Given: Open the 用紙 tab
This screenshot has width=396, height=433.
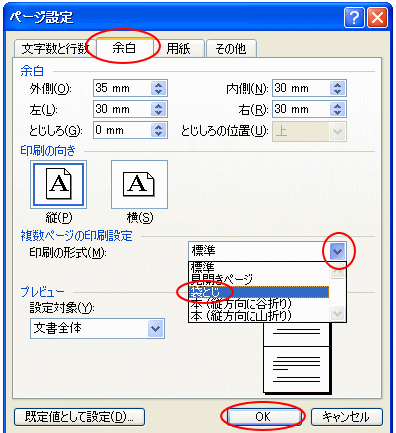Looking at the screenshot, I should coord(179,49).
